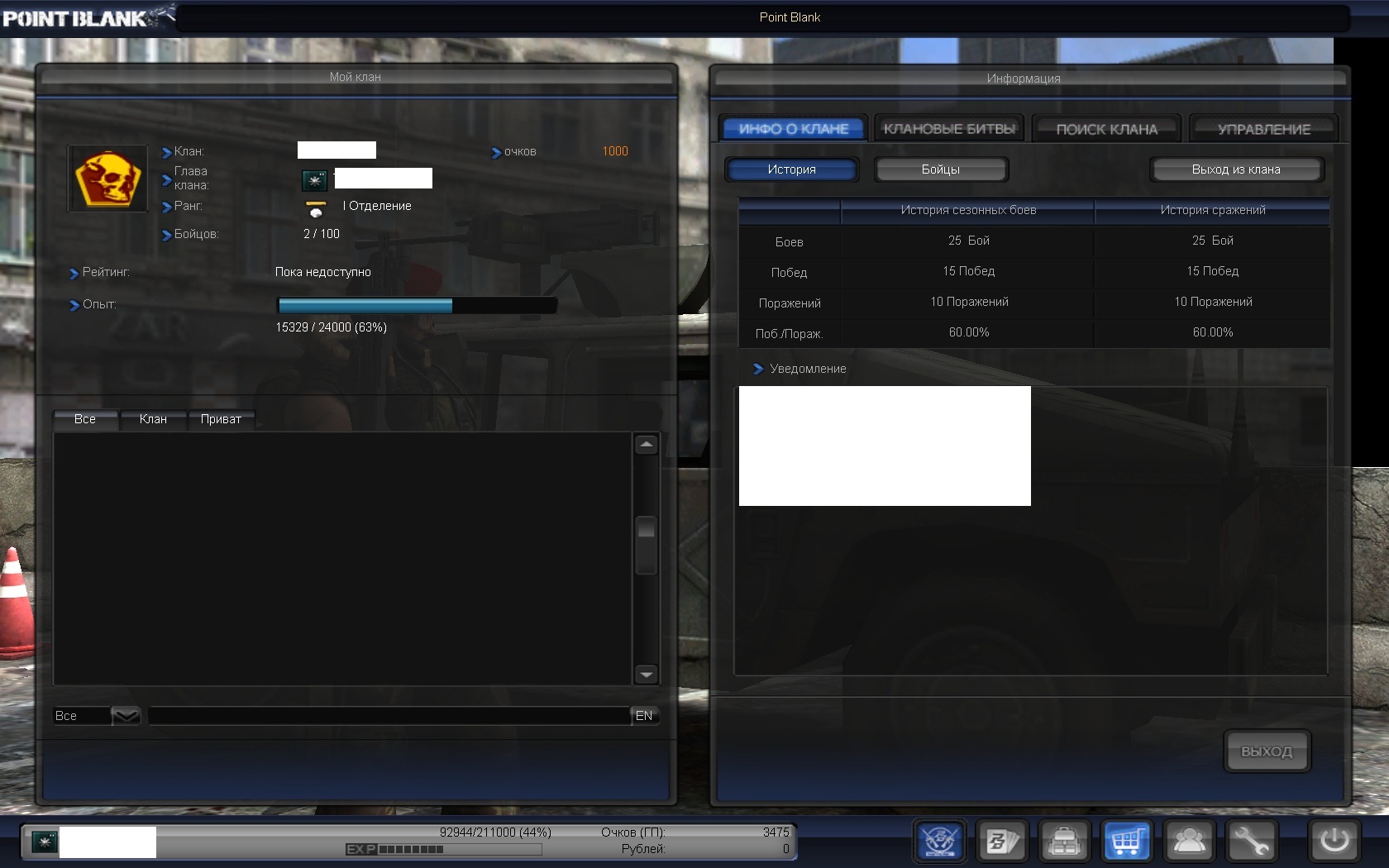Click the Выход из клана button

[1236, 169]
